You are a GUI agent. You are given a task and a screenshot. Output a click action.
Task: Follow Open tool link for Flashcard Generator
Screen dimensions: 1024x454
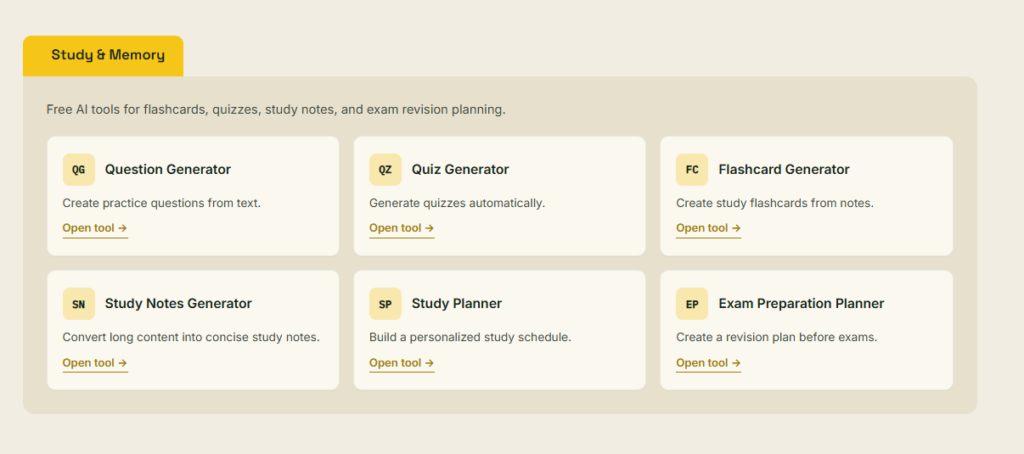709,229
